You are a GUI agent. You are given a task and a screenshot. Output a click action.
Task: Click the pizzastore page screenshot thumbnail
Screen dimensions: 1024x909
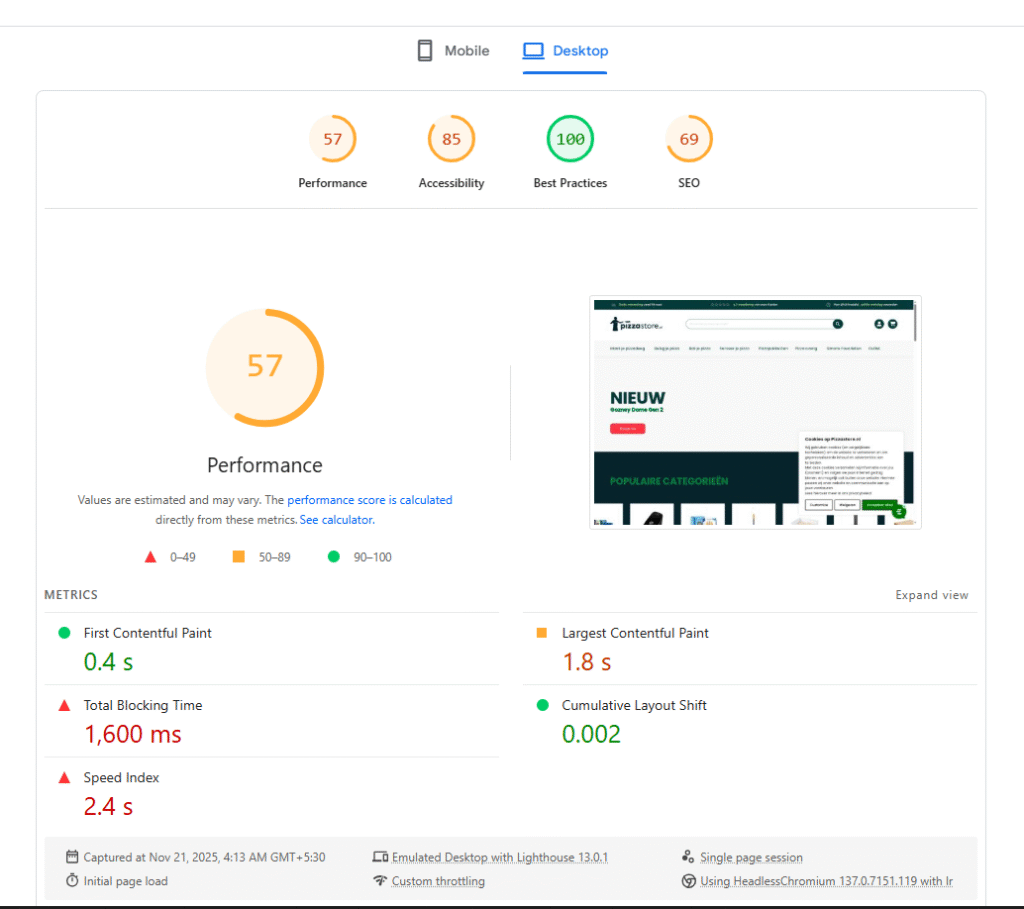point(755,412)
